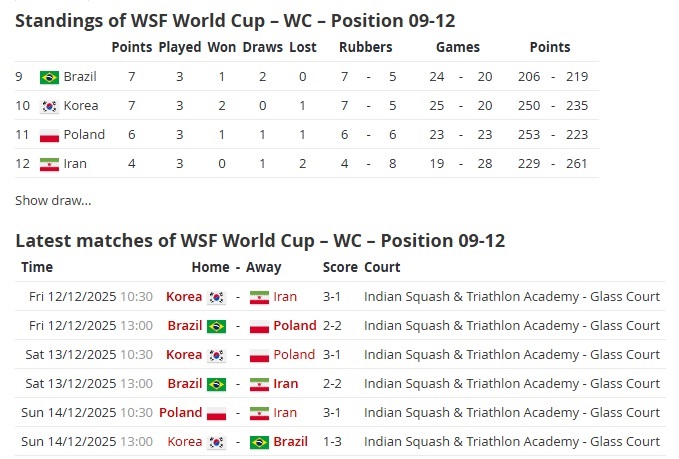Click the Court column header in latest matches
This screenshot has height=459, width=679.
pos(382,267)
